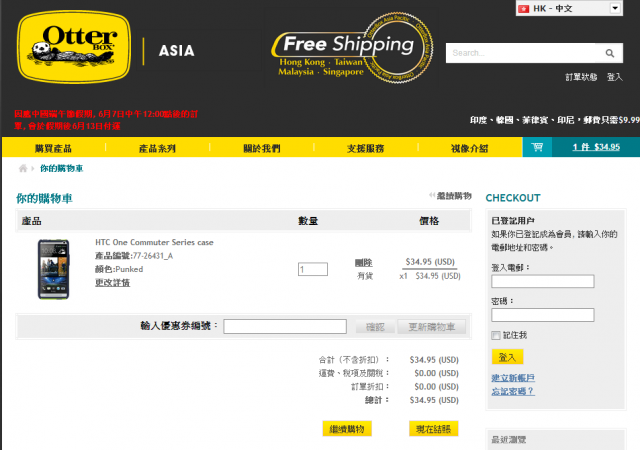
Task: Click the 總計 $34.95 (USD) total value
Action: (x=434, y=400)
